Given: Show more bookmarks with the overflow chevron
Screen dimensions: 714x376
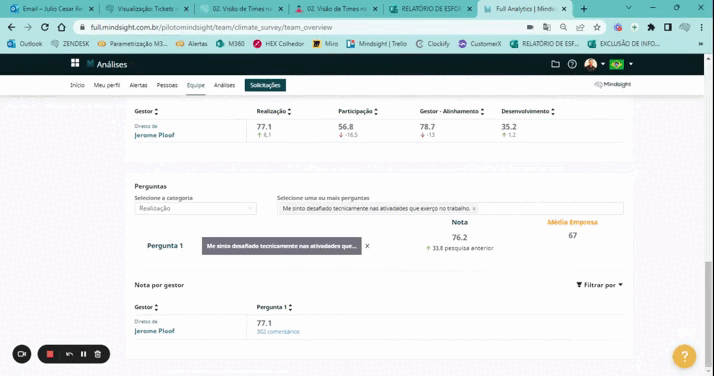Looking at the screenshot, I should [700, 44].
